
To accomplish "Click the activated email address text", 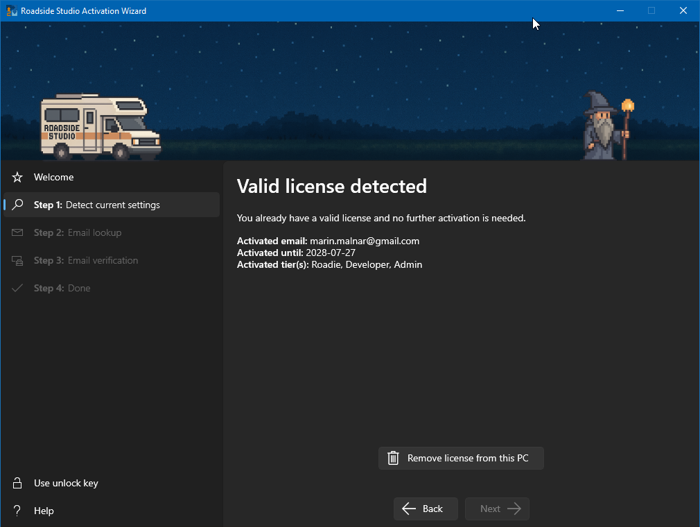I will coord(364,241).
